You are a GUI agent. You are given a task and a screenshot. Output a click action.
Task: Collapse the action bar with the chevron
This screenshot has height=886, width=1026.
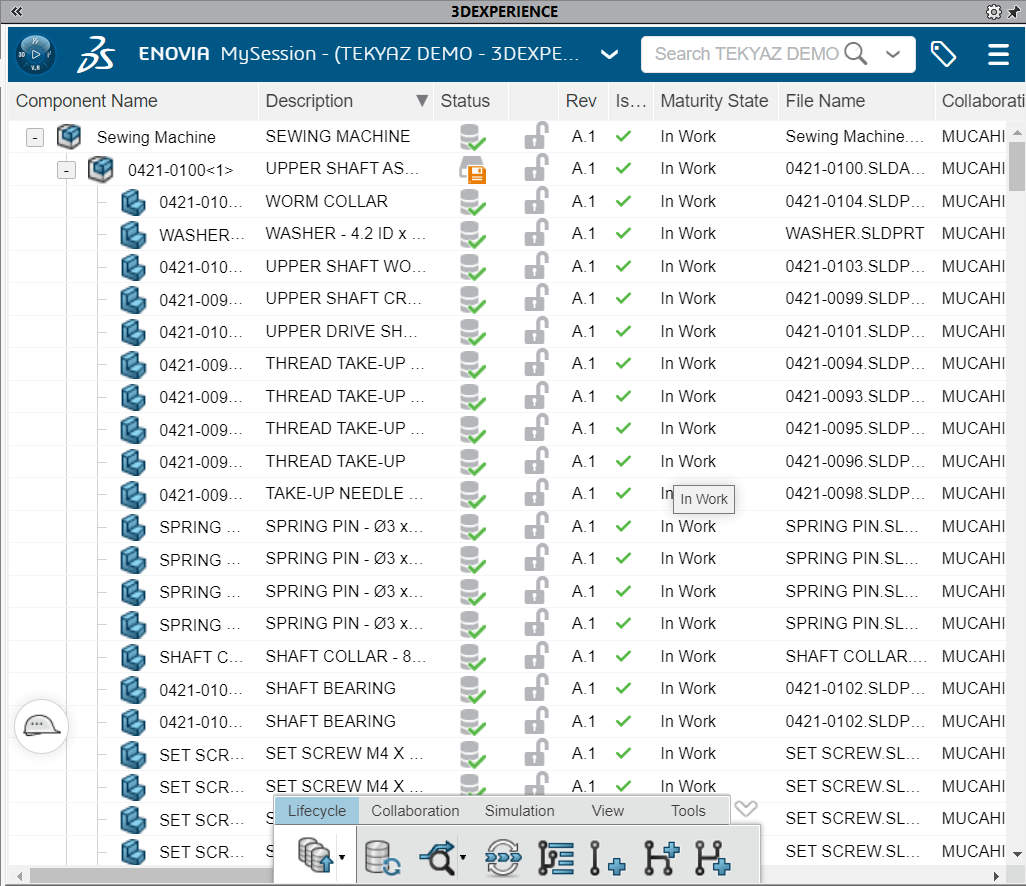[746, 809]
